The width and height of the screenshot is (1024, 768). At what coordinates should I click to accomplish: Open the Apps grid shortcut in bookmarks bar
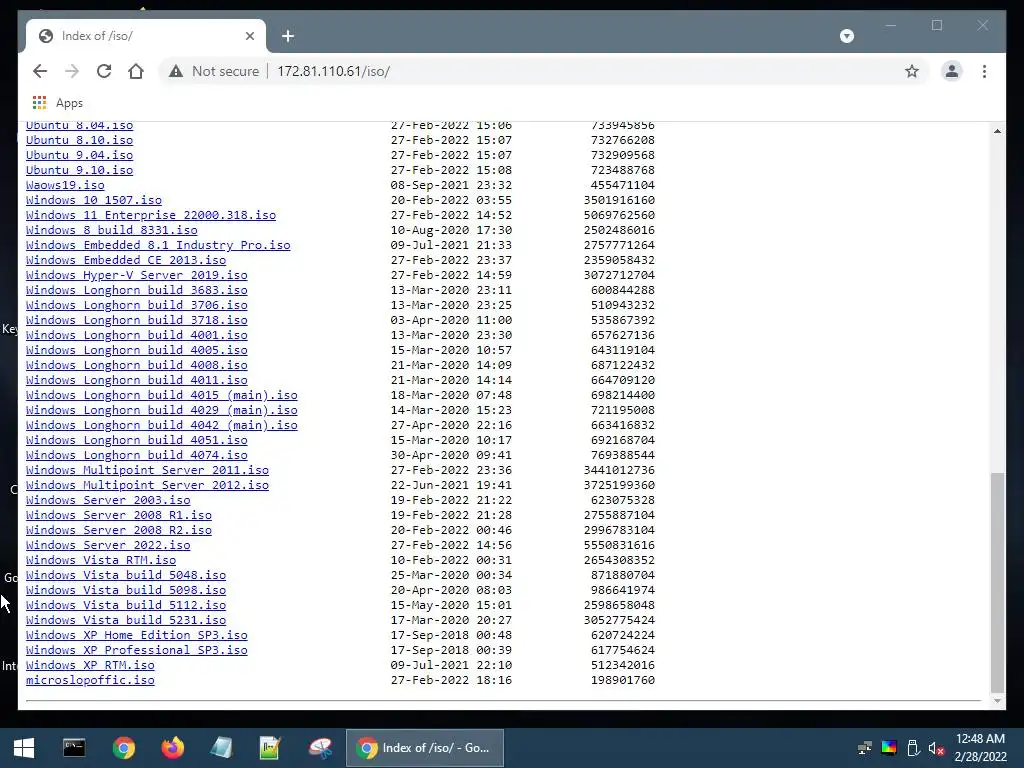(x=57, y=103)
